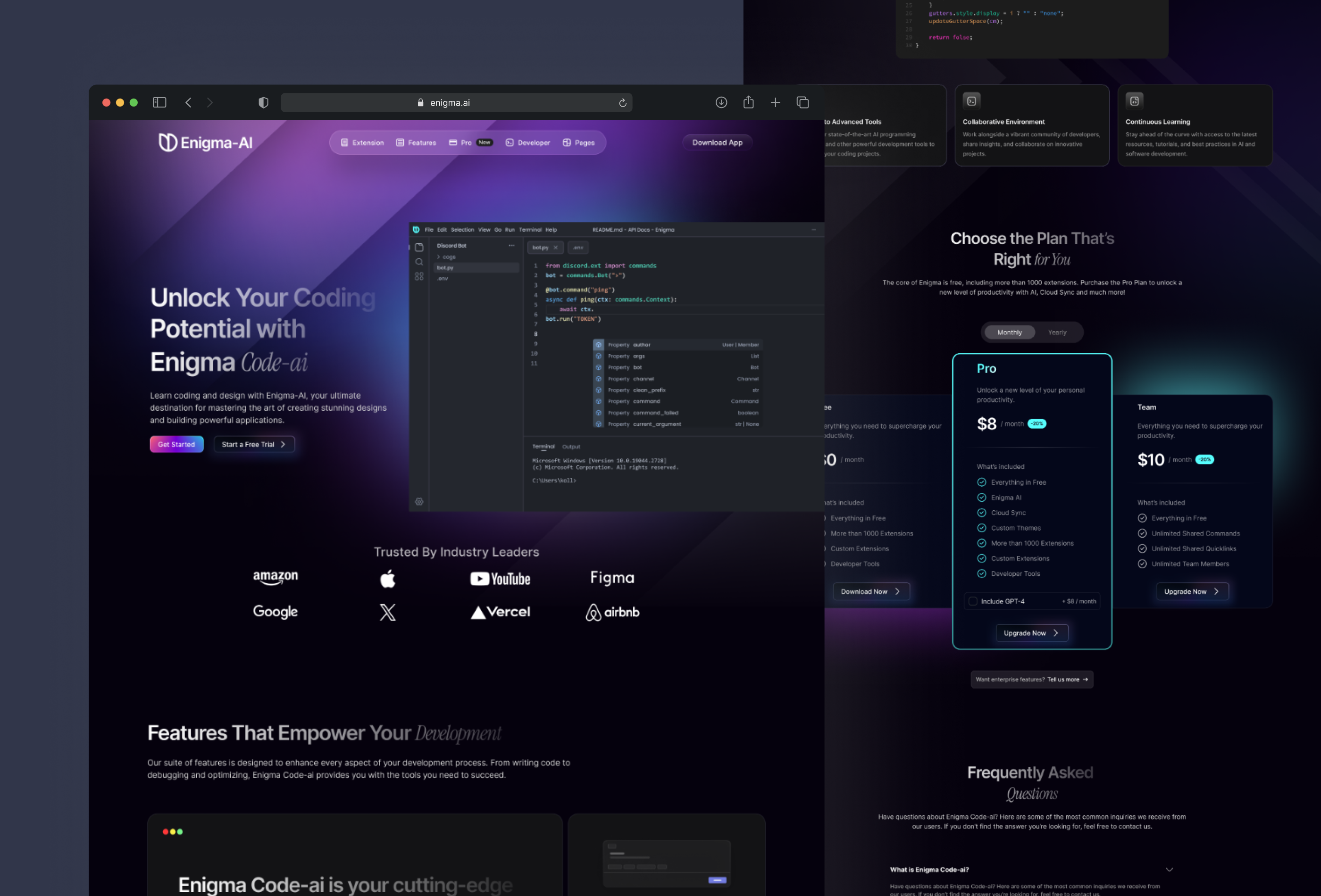Choose the author property suggestion
The image size is (1321, 896).
tap(677, 345)
